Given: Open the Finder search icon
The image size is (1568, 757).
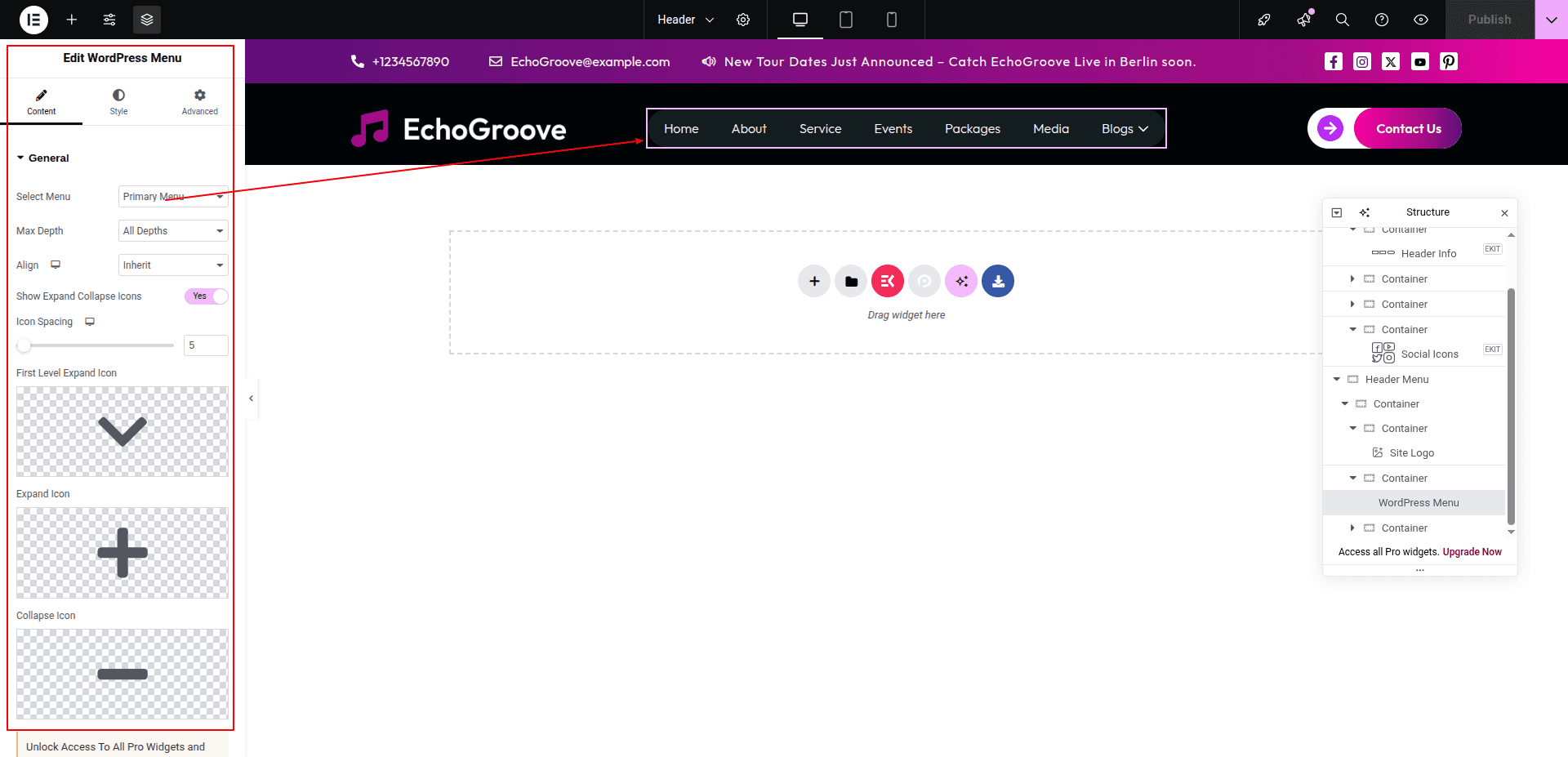Looking at the screenshot, I should click(x=1342, y=20).
